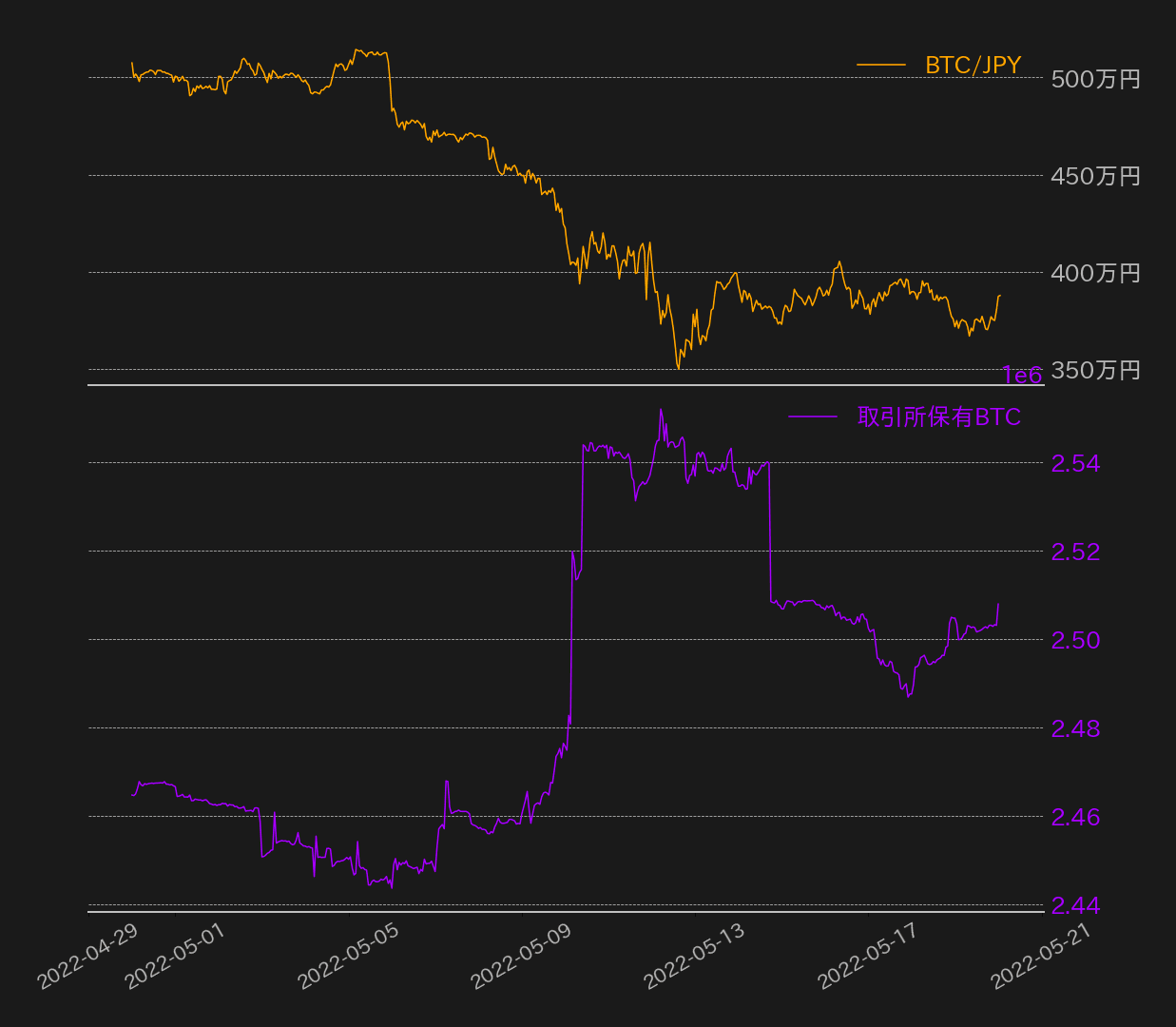Select the 2.48 holdings axis tick label
This screenshot has width=1176, height=1027.
coord(1075,728)
